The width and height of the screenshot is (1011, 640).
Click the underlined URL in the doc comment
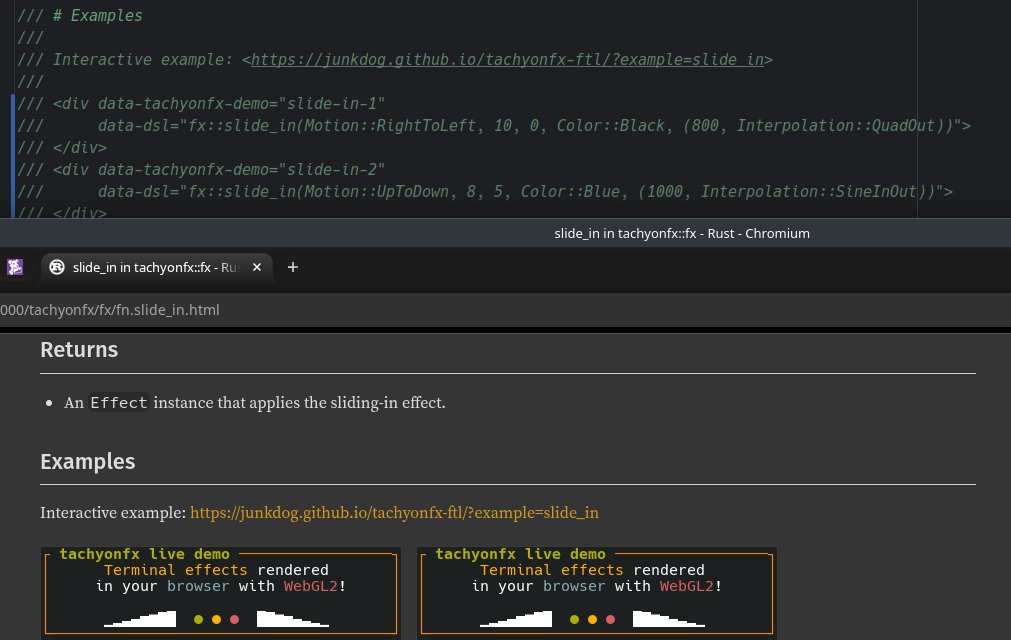507,59
